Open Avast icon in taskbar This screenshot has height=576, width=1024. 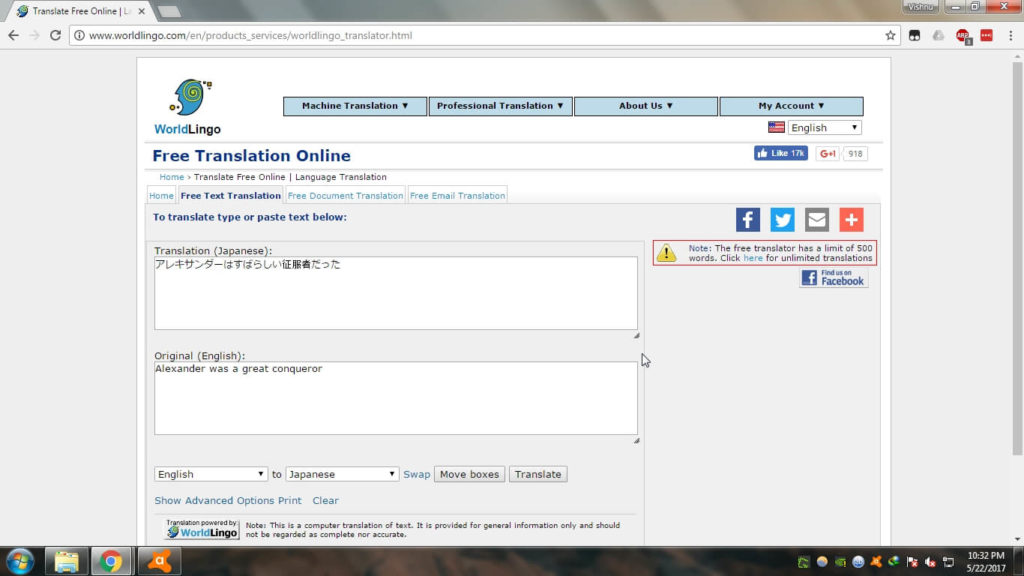tap(159, 562)
